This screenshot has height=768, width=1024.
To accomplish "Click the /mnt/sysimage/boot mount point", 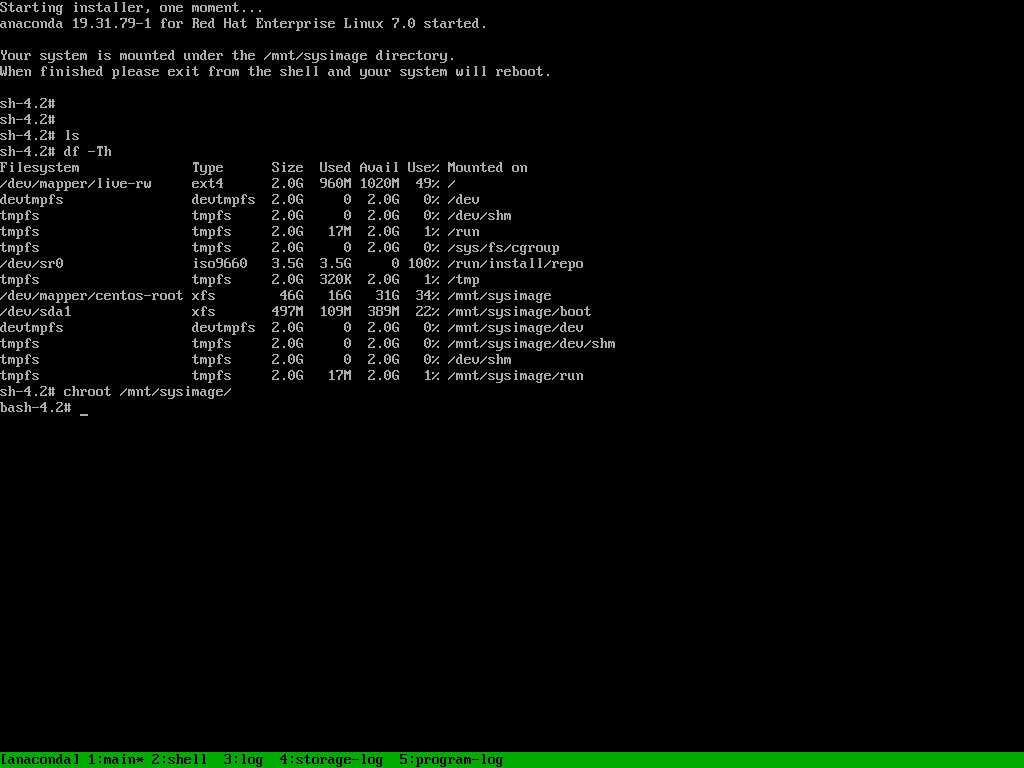I will coord(519,312).
